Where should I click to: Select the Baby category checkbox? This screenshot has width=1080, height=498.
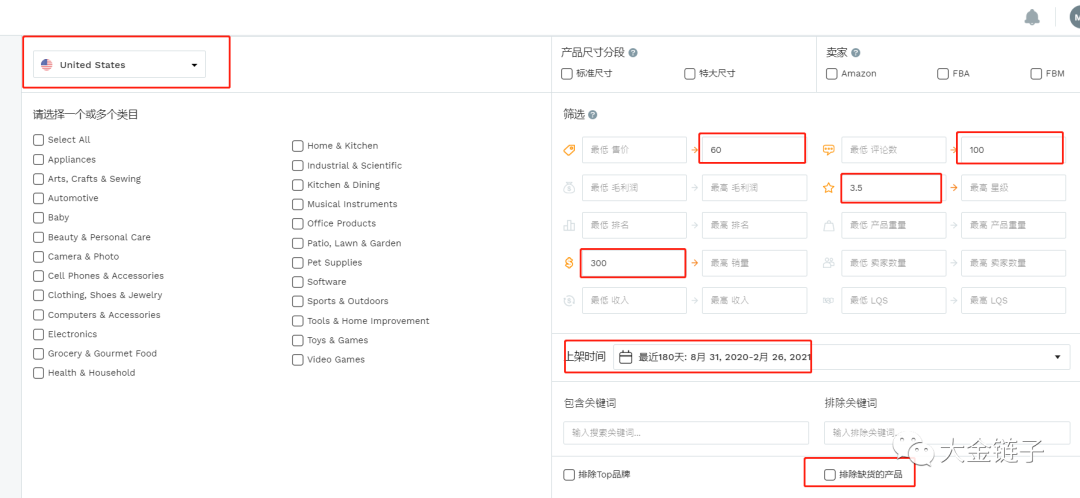[x=39, y=217]
